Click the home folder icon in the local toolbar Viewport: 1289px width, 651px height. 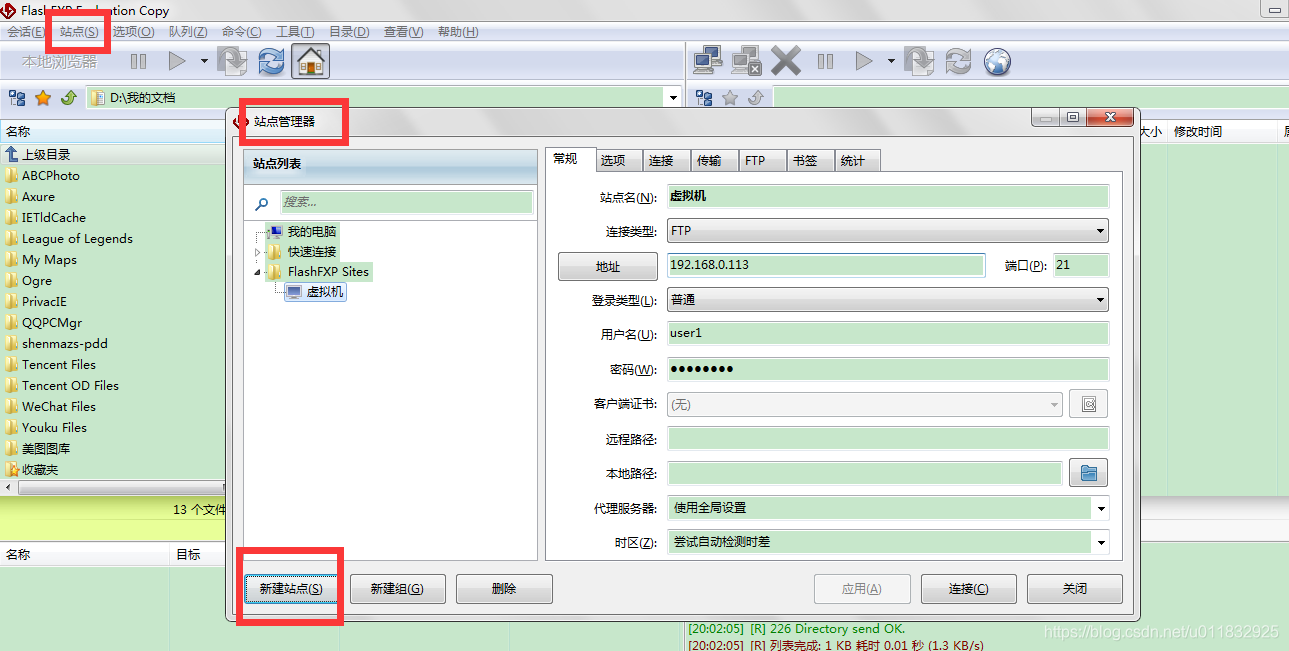coord(311,62)
